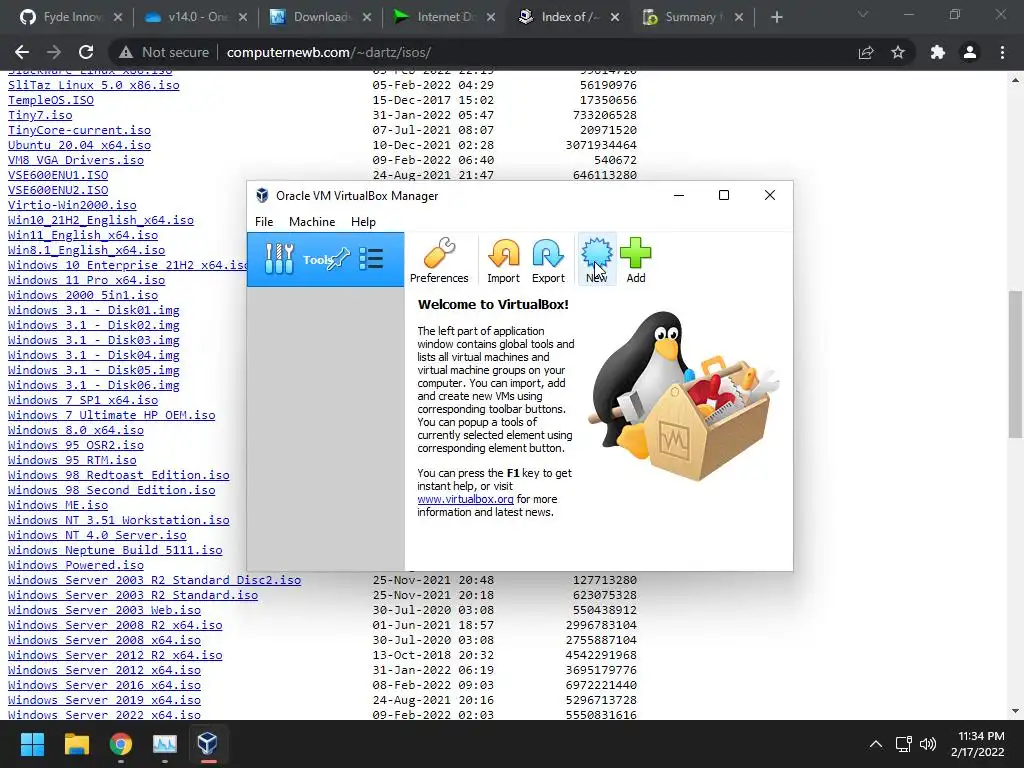Screen dimensions: 1024x768
Task: Click the VirtualBox taskbar icon
Action: tap(208, 744)
